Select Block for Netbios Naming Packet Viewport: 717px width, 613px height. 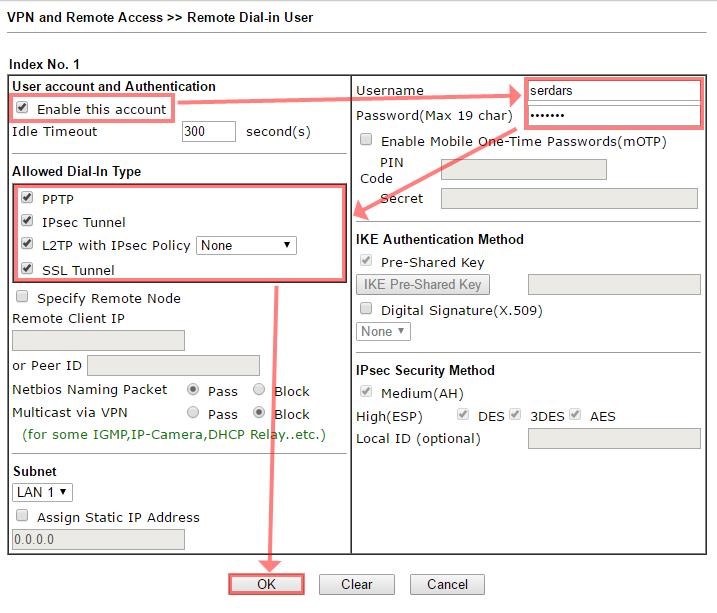tap(259, 390)
